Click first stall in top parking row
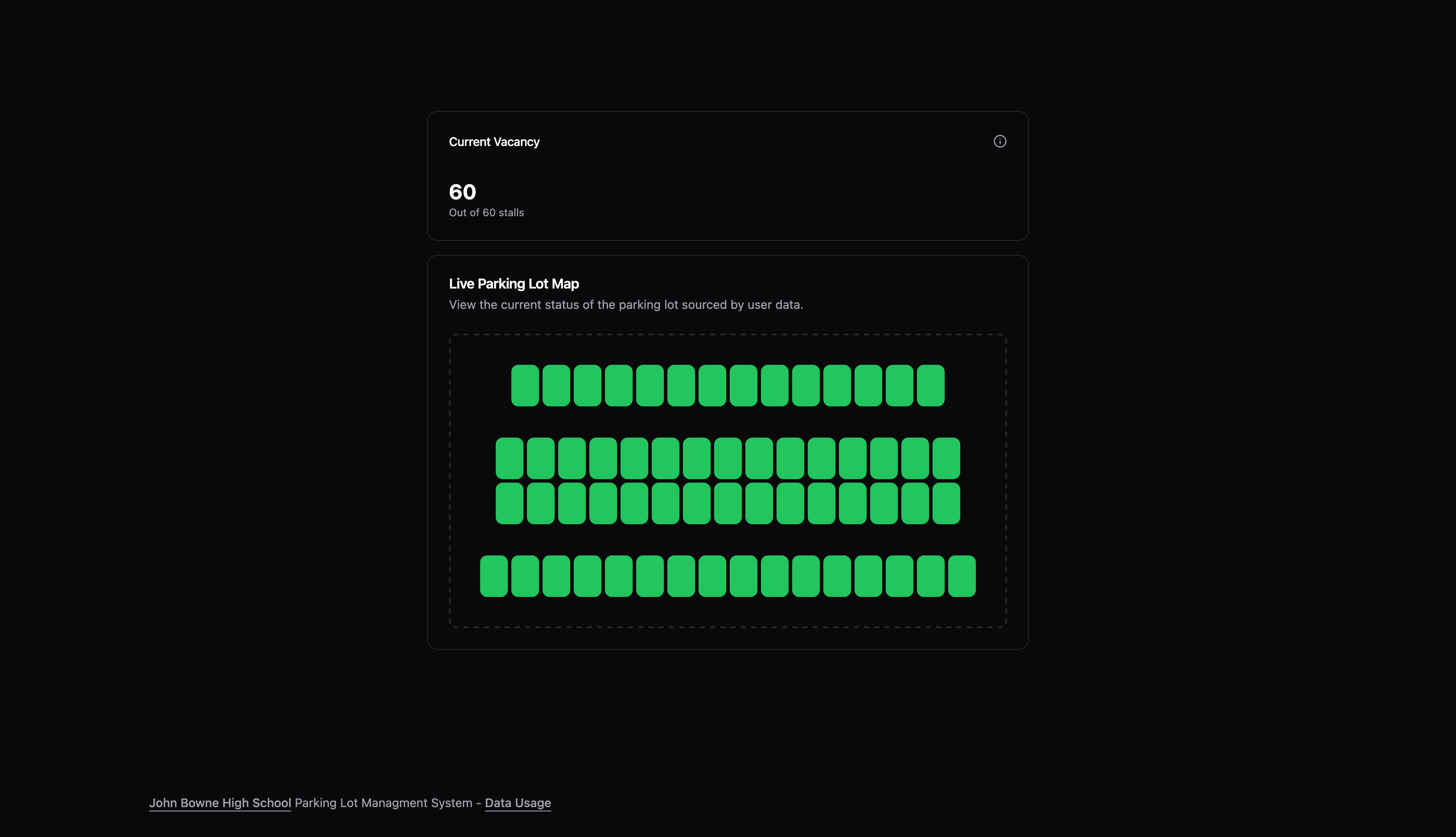Viewport: 1456px width, 837px height. click(x=525, y=385)
